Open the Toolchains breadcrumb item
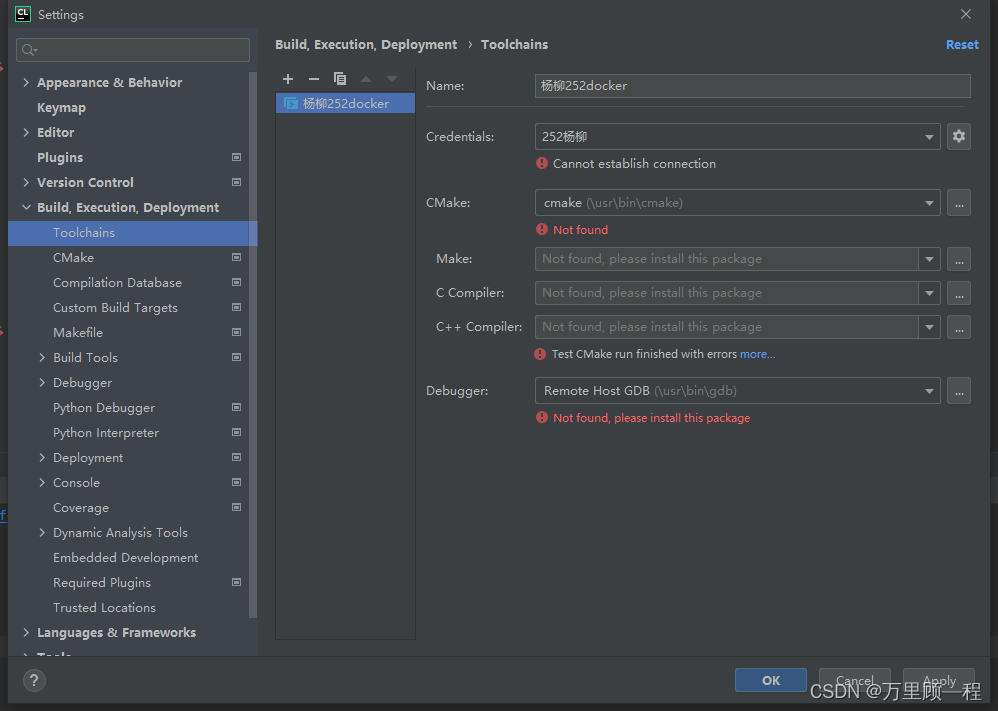998x711 pixels. coord(514,44)
